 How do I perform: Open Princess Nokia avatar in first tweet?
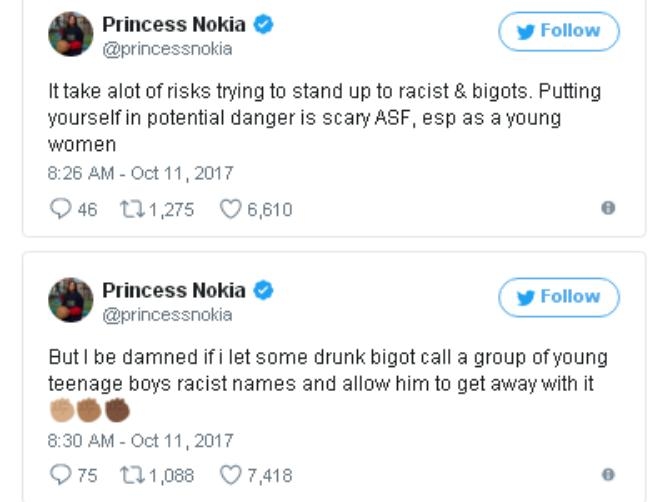coord(71,34)
